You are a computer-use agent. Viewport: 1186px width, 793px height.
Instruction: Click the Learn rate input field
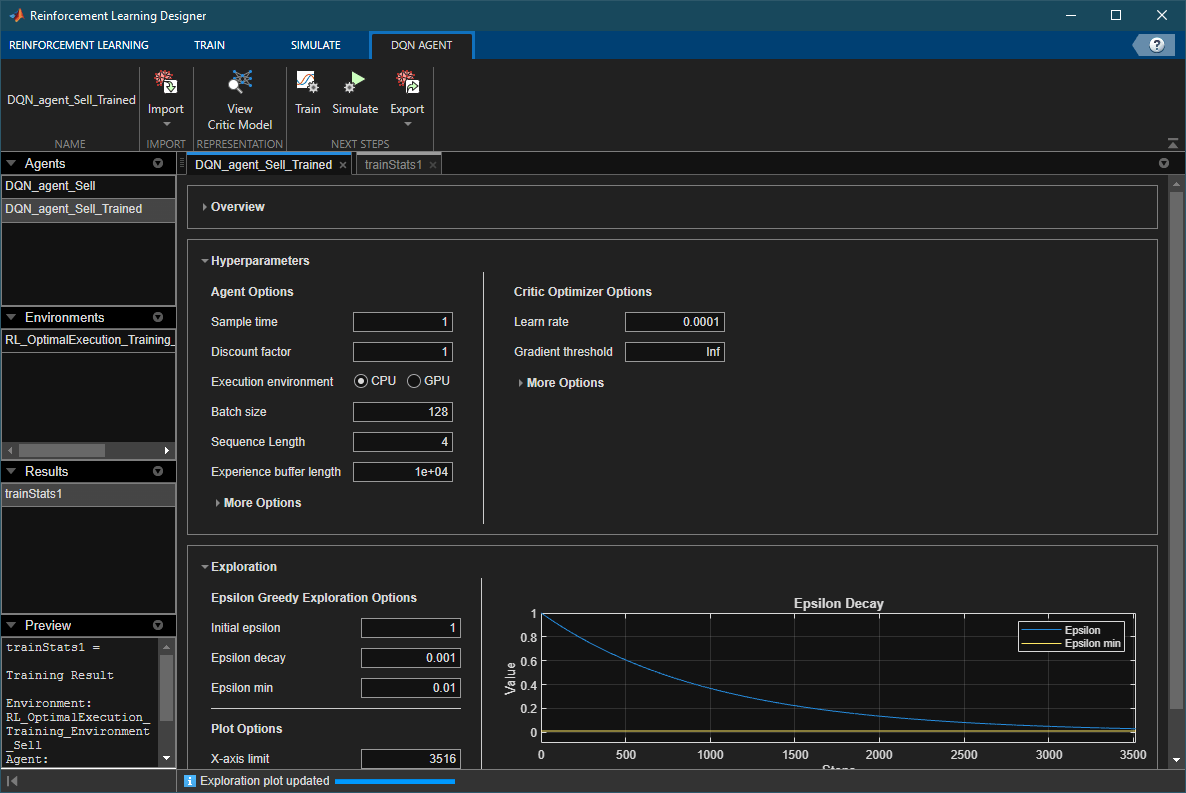click(674, 322)
